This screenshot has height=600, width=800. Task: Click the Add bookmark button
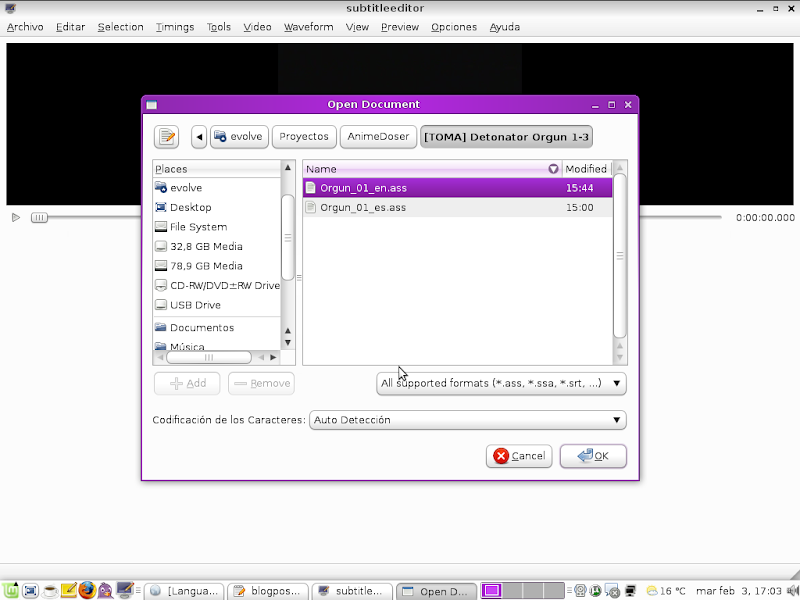coord(187,383)
